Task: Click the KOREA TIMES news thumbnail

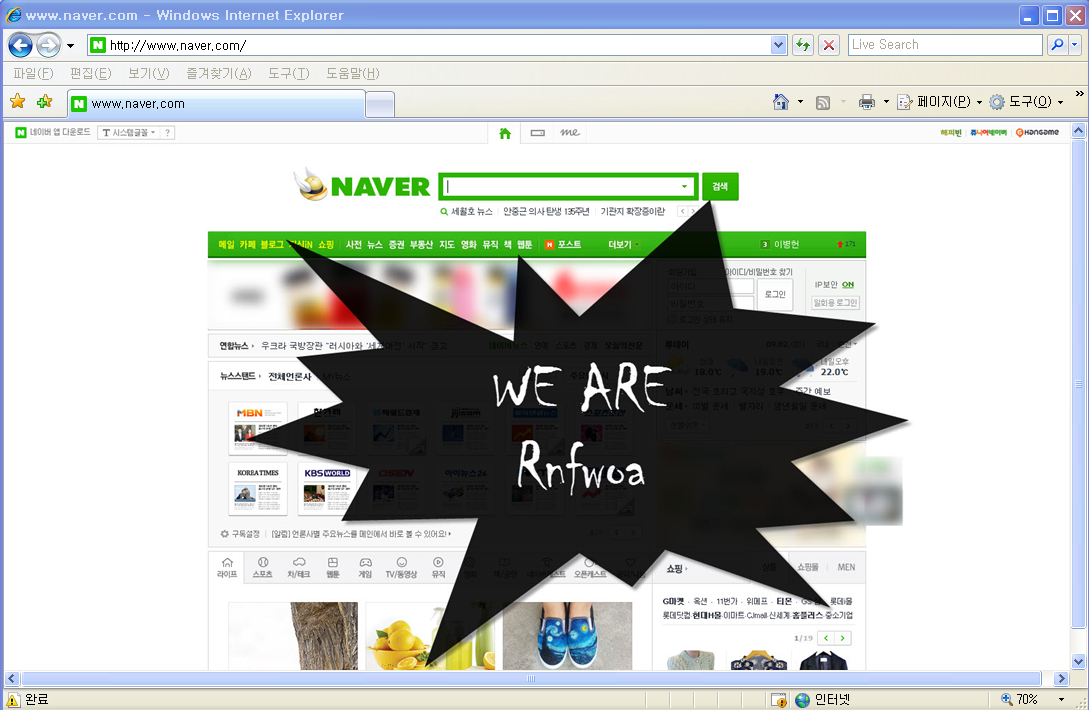Action: click(258, 489)
